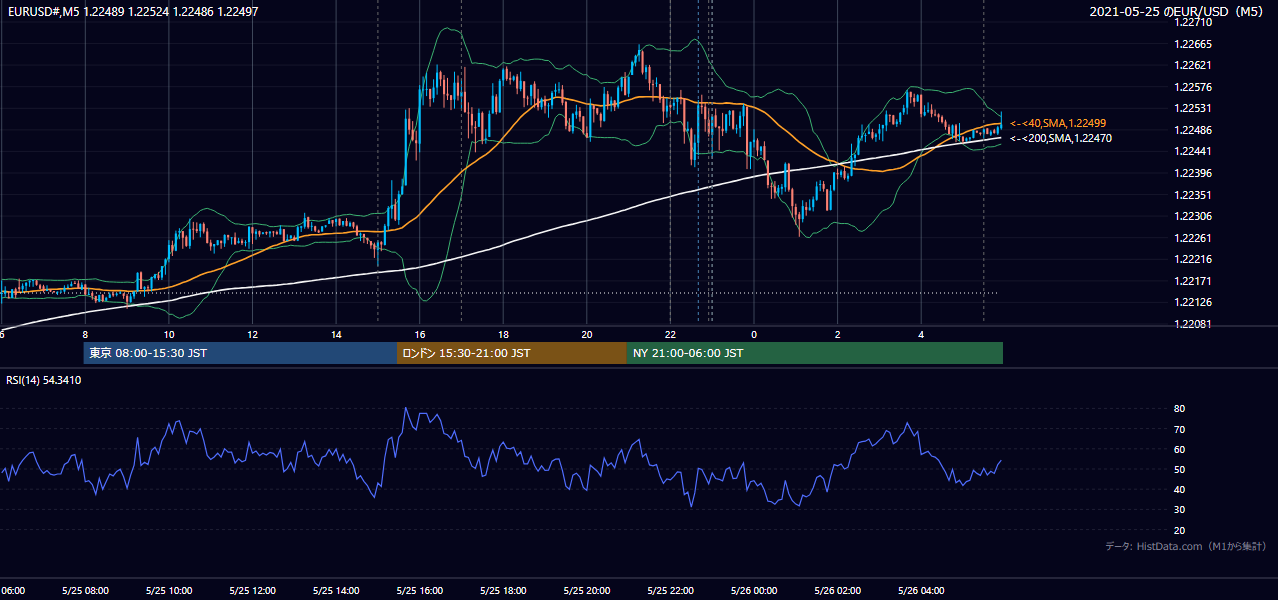Click the 5/25 20:00 time axis label
Image resolution: width=1278 pixels, height=600 pixels.
click(x=587, y=591)
